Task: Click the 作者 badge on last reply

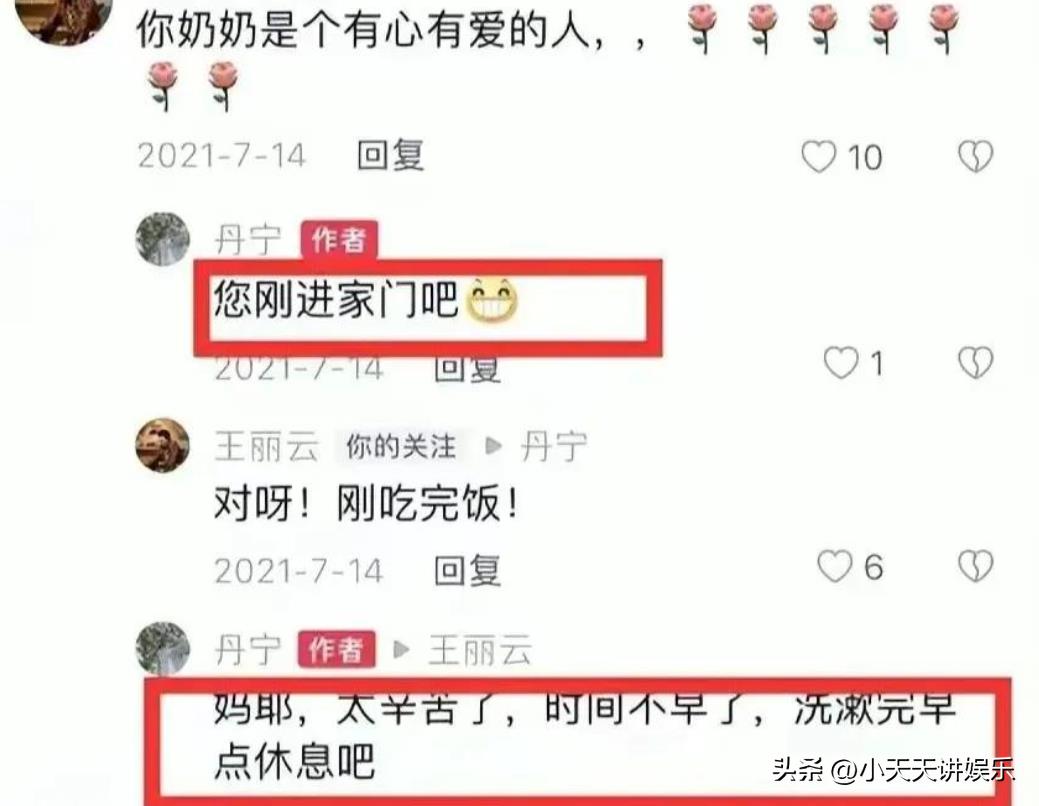Action: pyautogui.click(x=337, y=650)
